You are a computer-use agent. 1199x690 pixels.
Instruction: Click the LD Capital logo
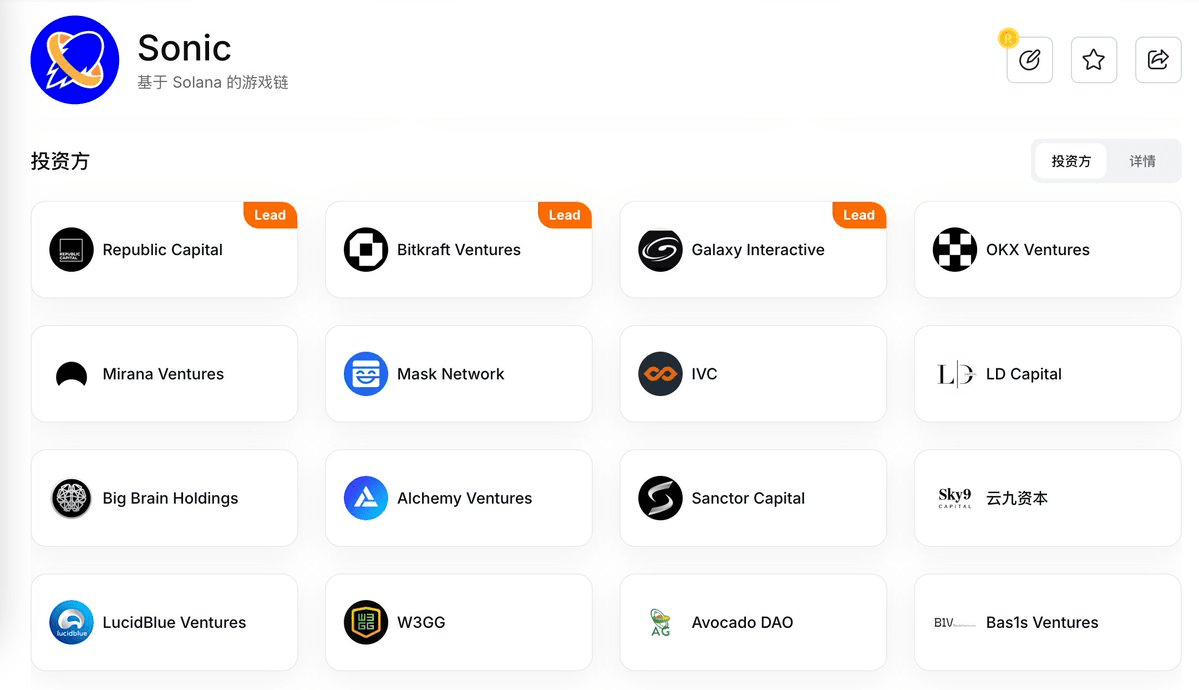[x=954, y=374]
